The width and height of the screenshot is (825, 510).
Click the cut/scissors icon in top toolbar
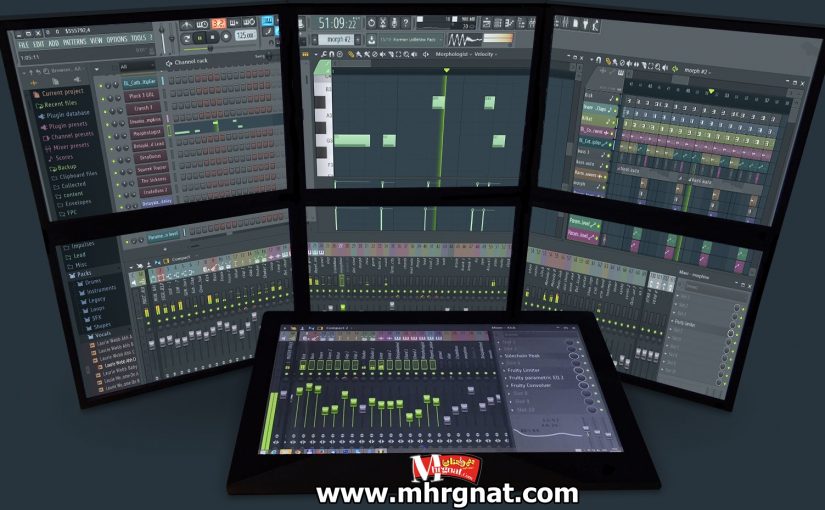tap(383, 23)
